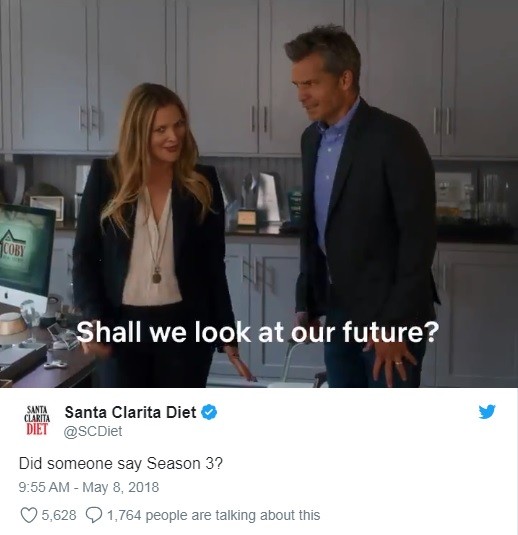The image size is (518, 535).
Task: Click the blue Twitter bird icon
Action: click(x=487, y=411)
